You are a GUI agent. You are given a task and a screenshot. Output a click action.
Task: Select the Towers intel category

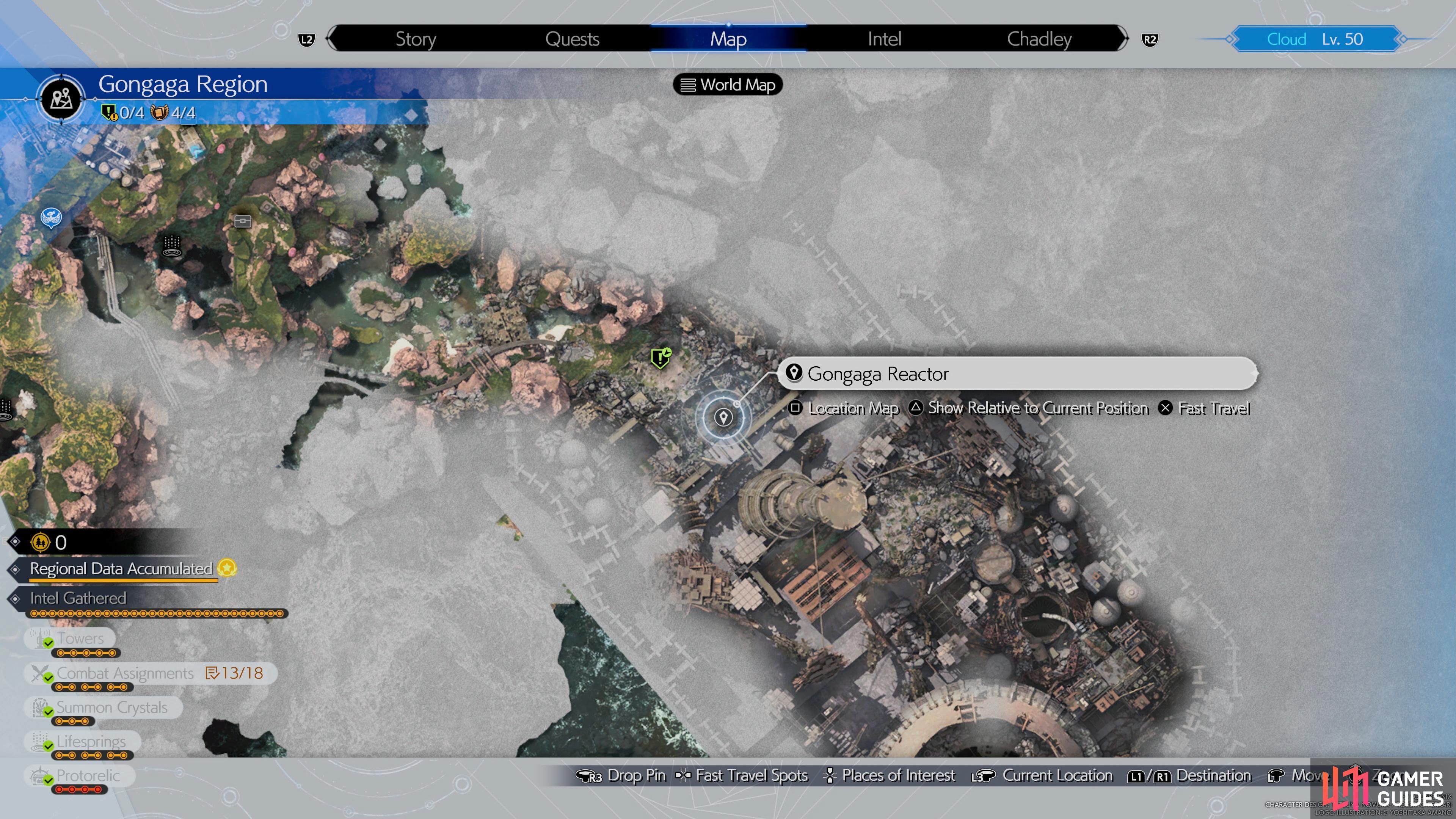point(70,639)
